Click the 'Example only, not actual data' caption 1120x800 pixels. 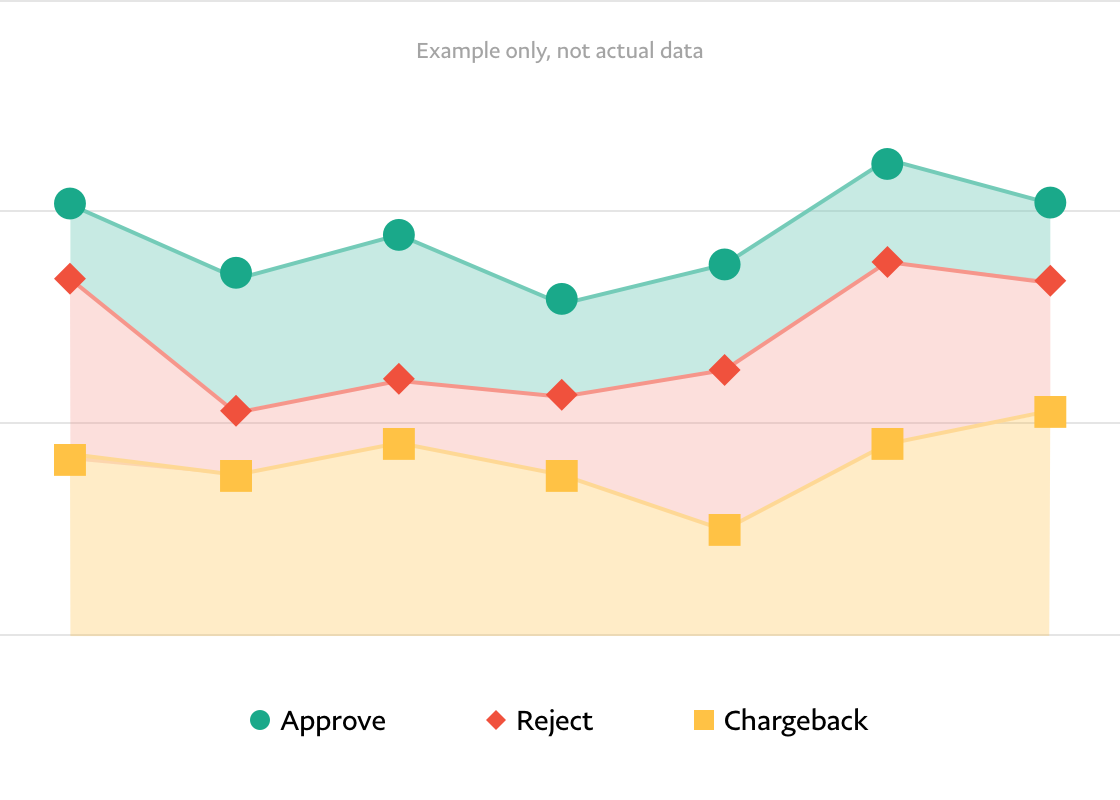coord(559,51)
